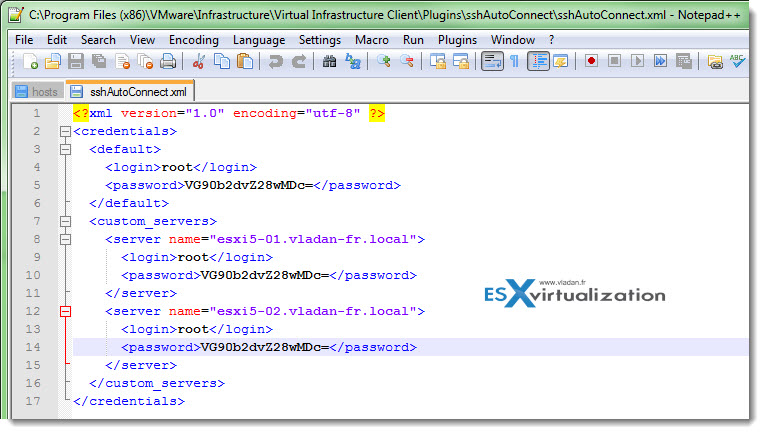The width and height of the screenshot is (764, 434).
Task: Print the document
Action: pyautogui.click(x=168, y=61)
